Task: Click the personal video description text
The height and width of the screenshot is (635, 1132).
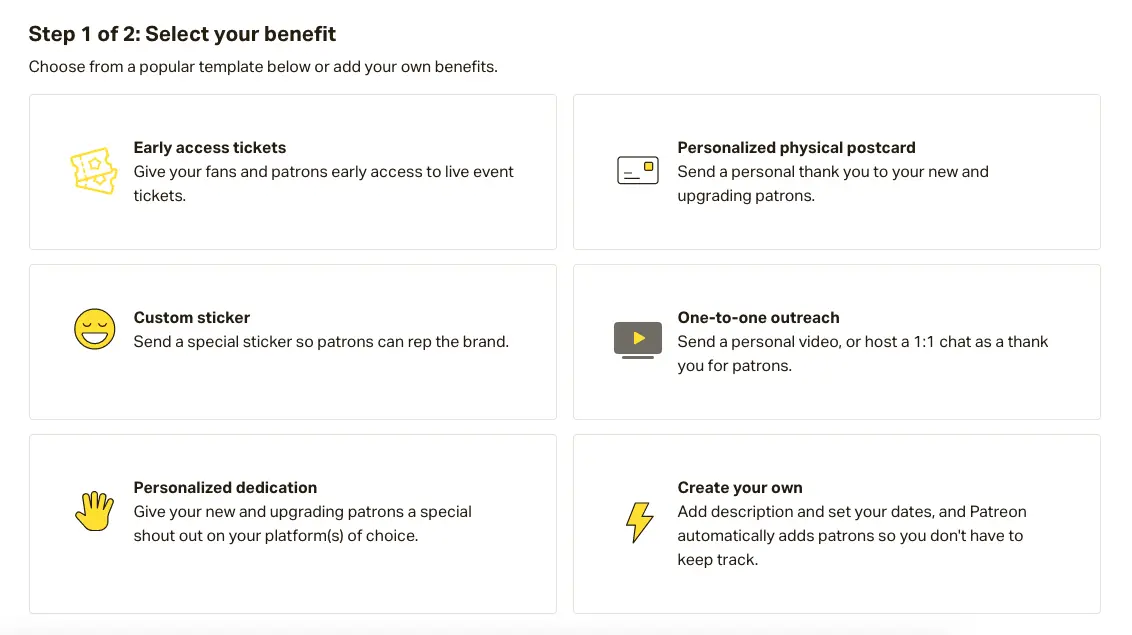Action: tap(862, 354)
